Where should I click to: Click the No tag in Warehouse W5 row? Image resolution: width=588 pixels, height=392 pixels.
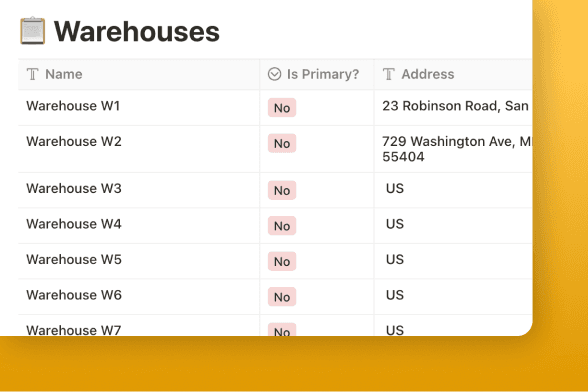282,262
